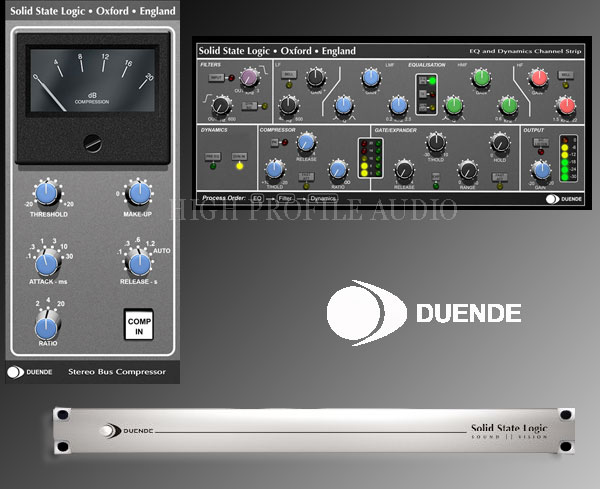Image resolution: width=600 pixels, height=489 pixels.
Task: Click the HMF frequency green knob
Action: pos(509,106)
